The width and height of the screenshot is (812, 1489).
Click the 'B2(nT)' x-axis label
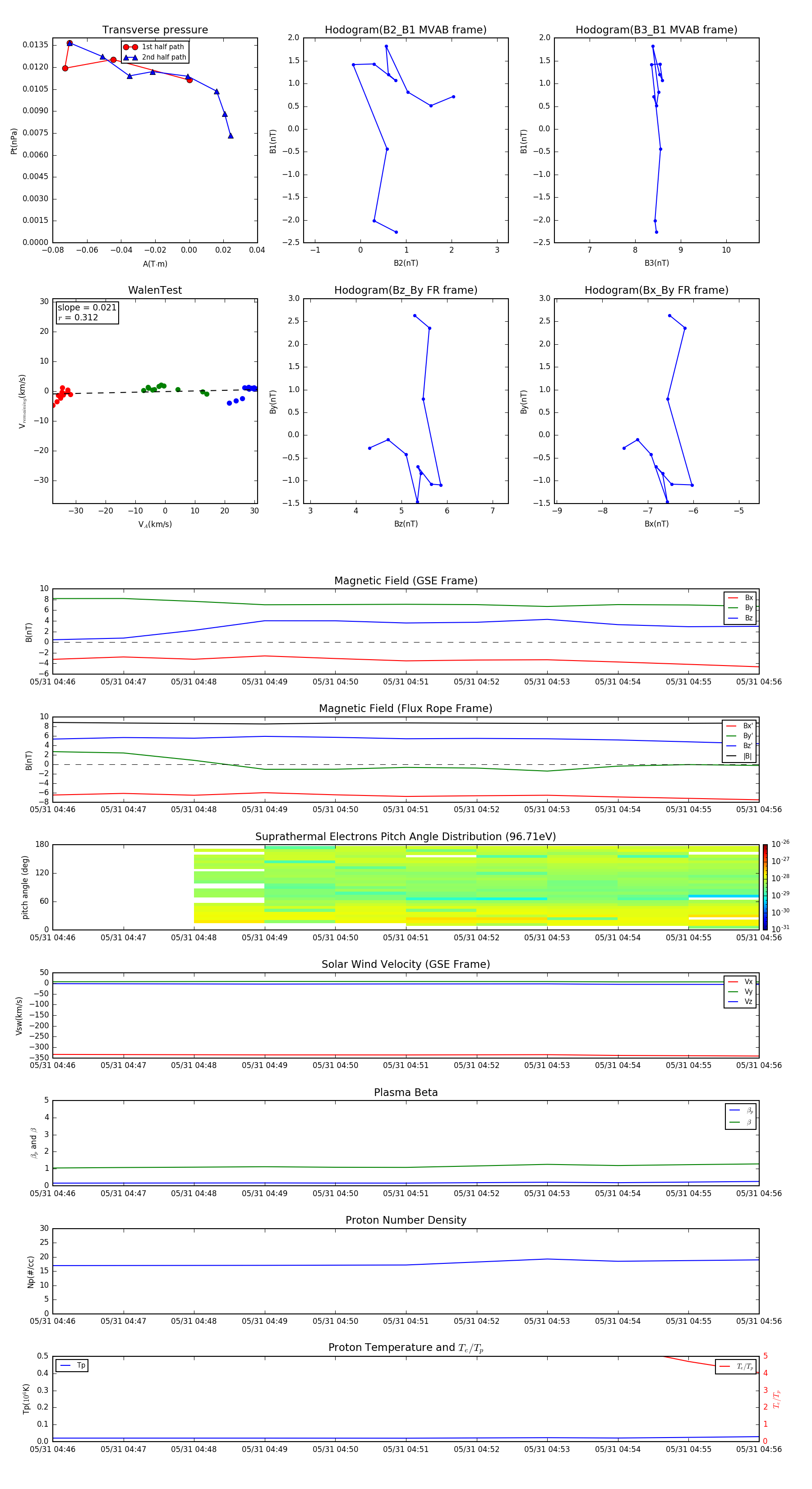coord(406,263)
